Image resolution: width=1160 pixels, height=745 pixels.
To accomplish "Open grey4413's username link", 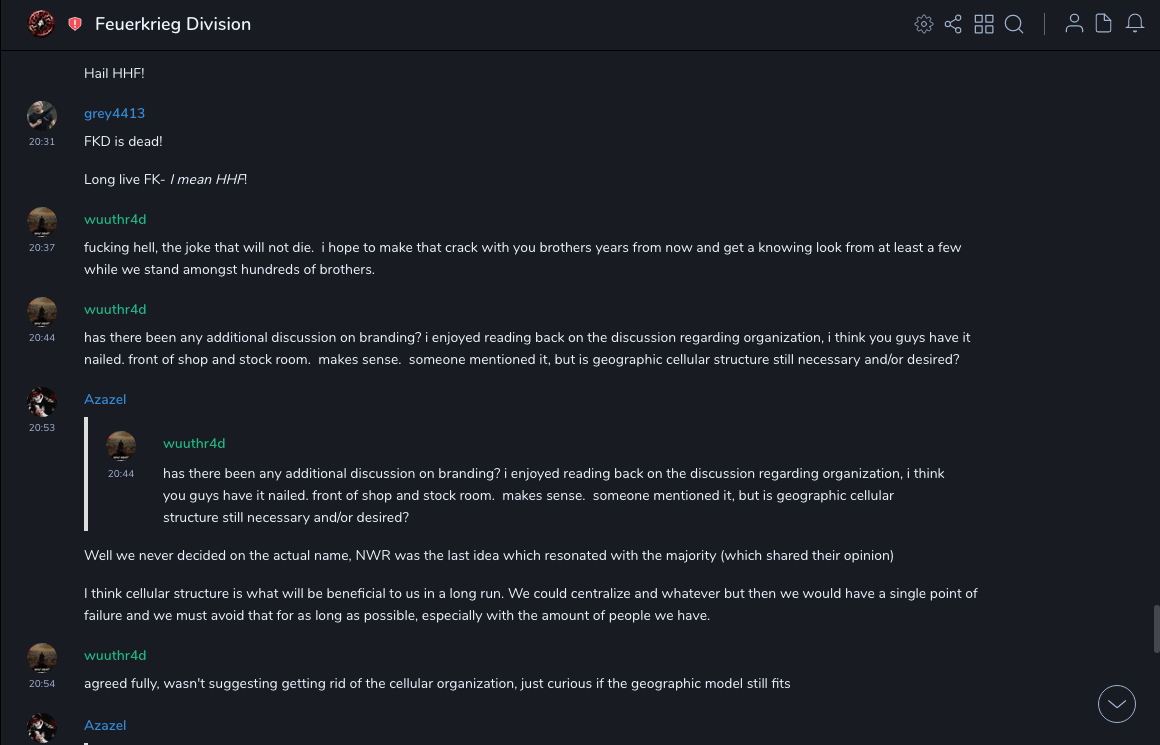I will pyautogui.click(x=114, y=113).
